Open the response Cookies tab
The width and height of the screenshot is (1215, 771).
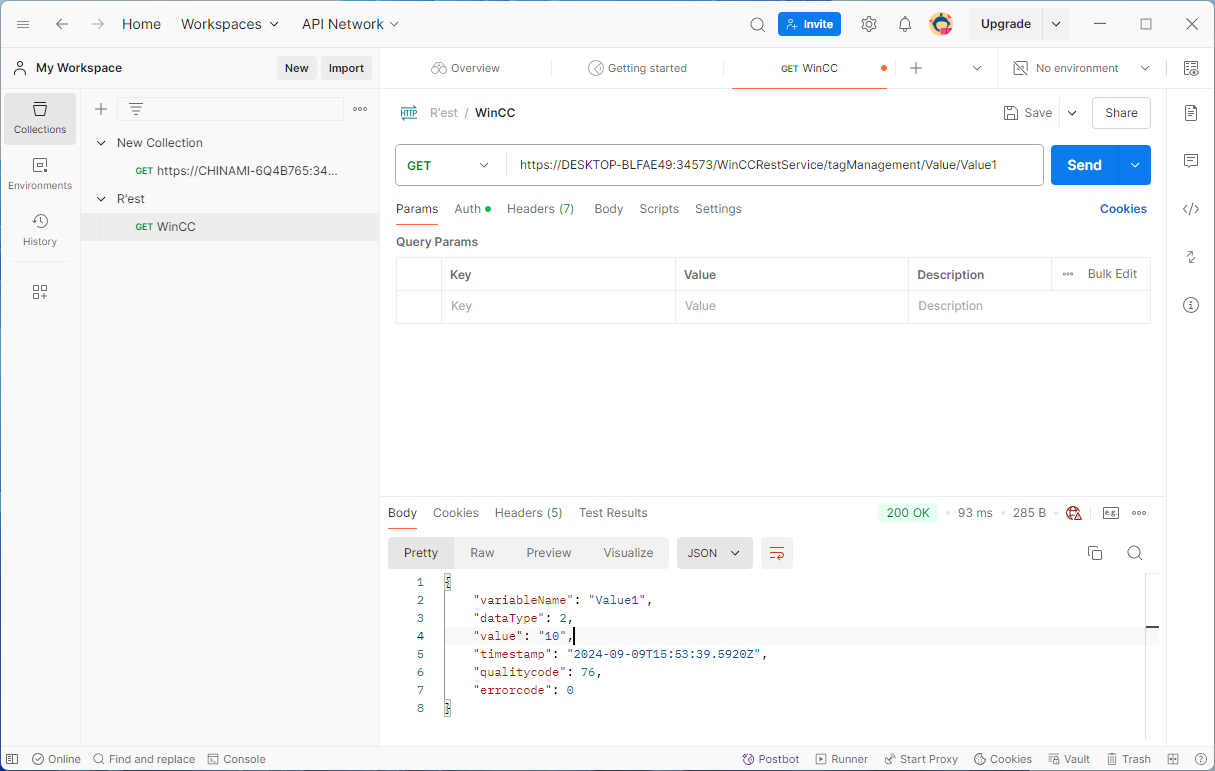coord(456,513)
